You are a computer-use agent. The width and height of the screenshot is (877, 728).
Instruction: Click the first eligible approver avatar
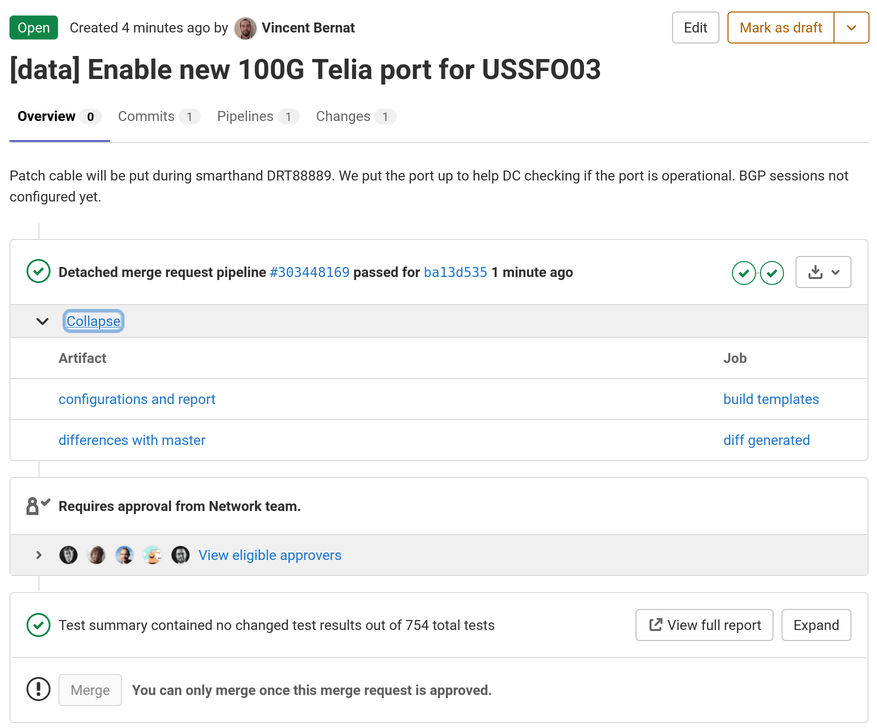68,554
